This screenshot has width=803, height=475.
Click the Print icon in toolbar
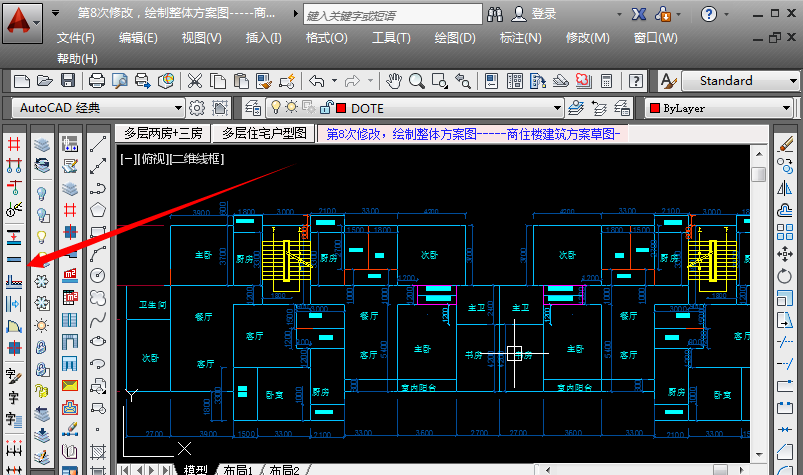96,81
